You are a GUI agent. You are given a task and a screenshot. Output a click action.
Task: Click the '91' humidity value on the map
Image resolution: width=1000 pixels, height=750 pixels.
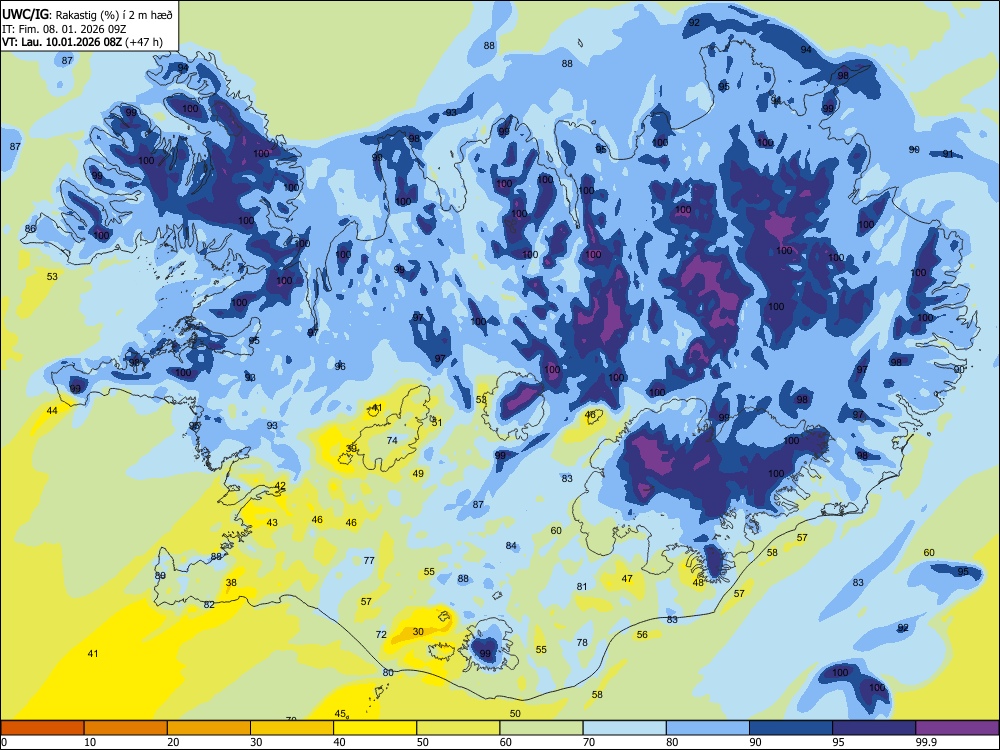coord(948,153)
